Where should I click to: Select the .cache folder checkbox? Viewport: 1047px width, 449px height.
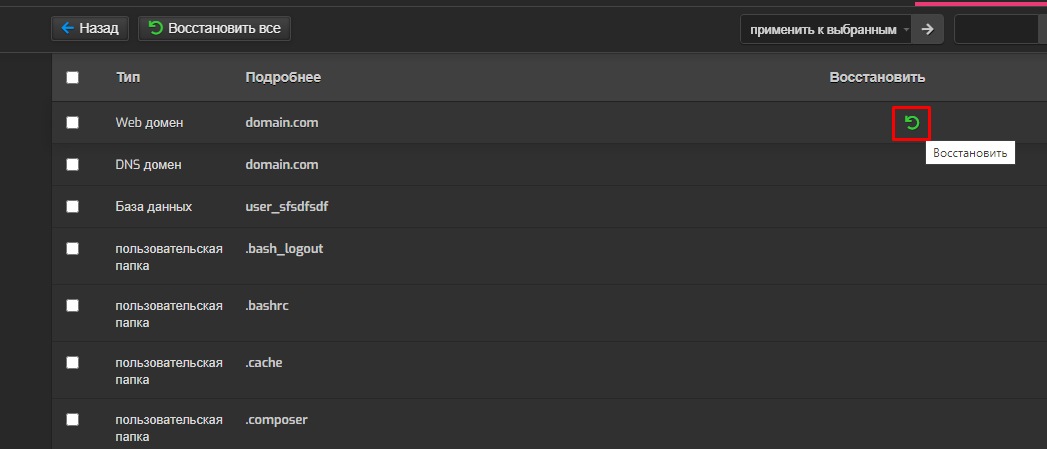tap(73, 362)
